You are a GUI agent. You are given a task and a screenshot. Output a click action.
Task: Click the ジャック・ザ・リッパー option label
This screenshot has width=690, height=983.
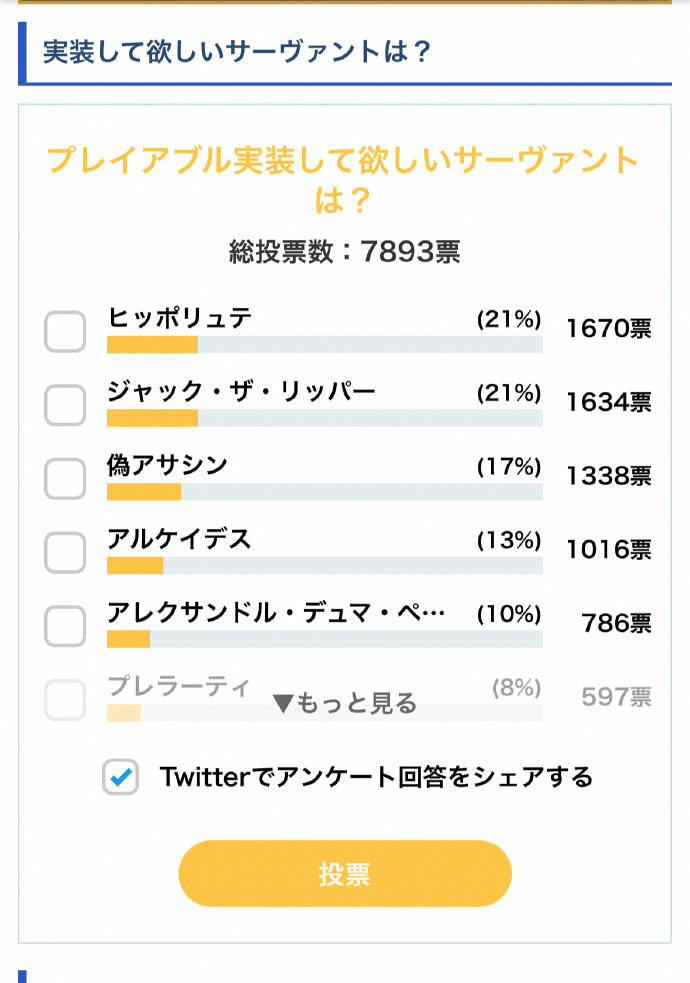[241, 392]
